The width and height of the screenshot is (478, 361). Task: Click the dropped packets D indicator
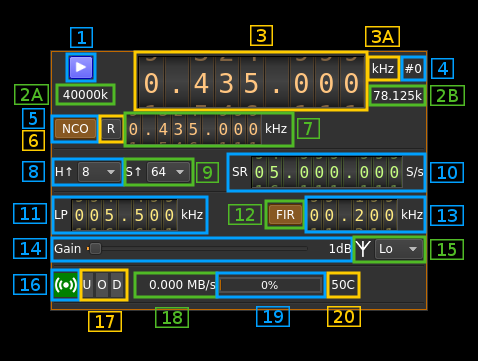(x=117, y=285)
